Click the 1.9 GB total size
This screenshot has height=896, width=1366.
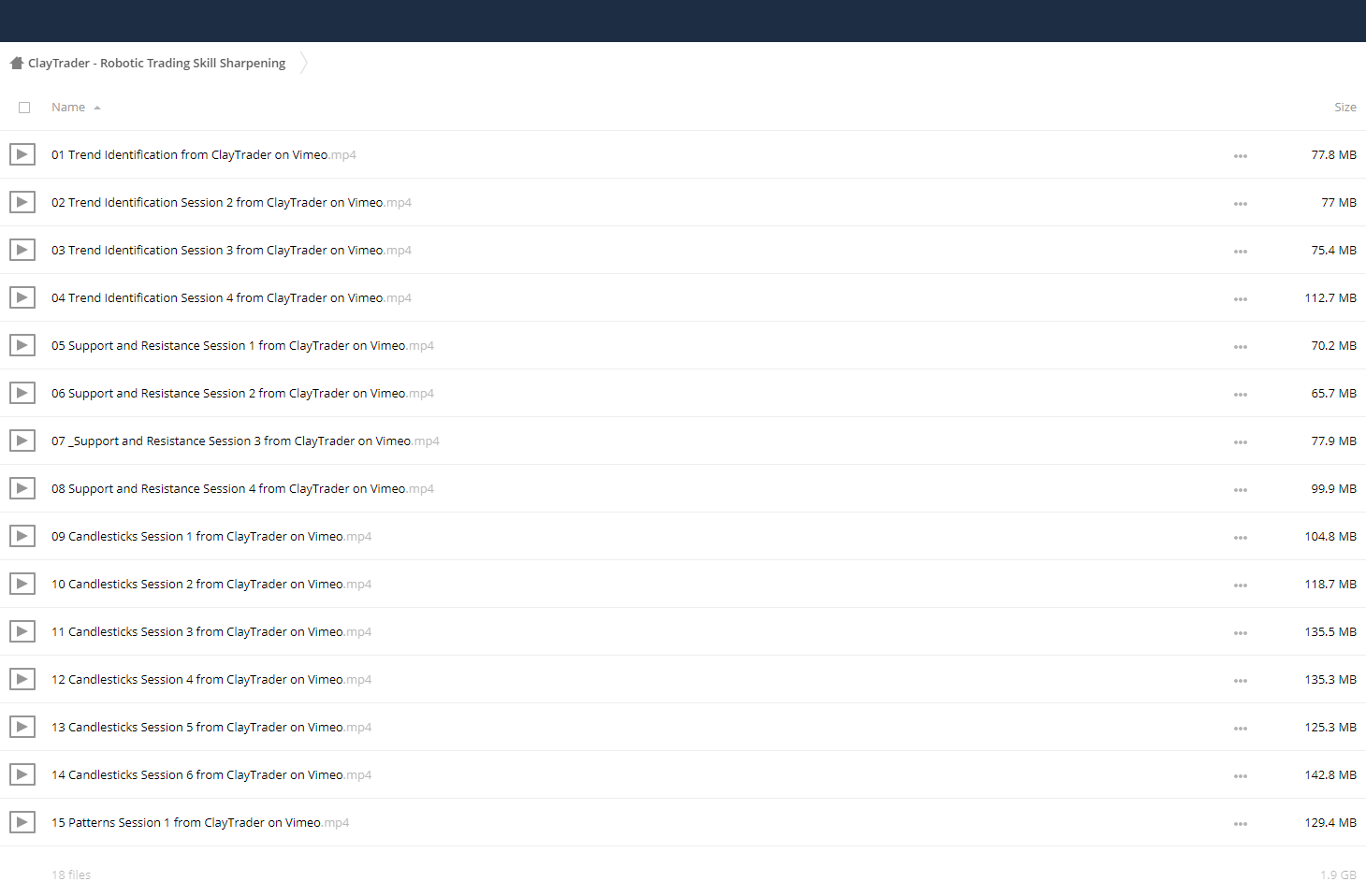point(1338,875)
